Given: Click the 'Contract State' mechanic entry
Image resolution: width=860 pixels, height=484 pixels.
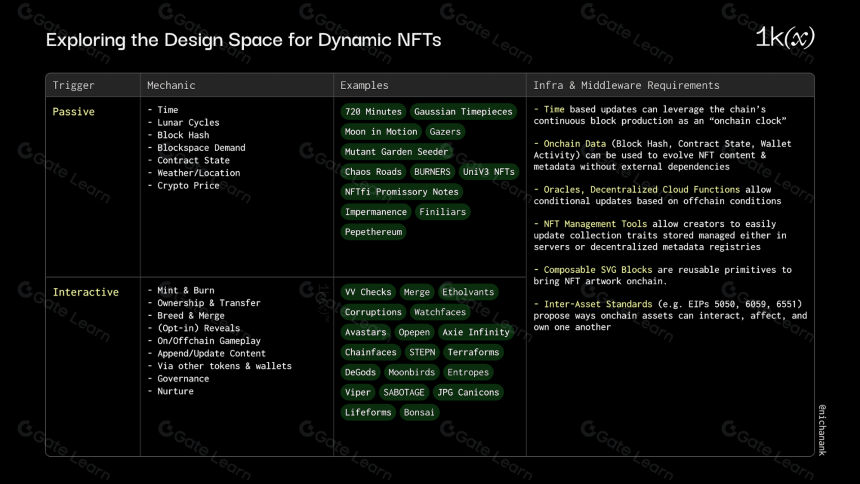Looking at the screenshot, I should (x=194, y=160).
